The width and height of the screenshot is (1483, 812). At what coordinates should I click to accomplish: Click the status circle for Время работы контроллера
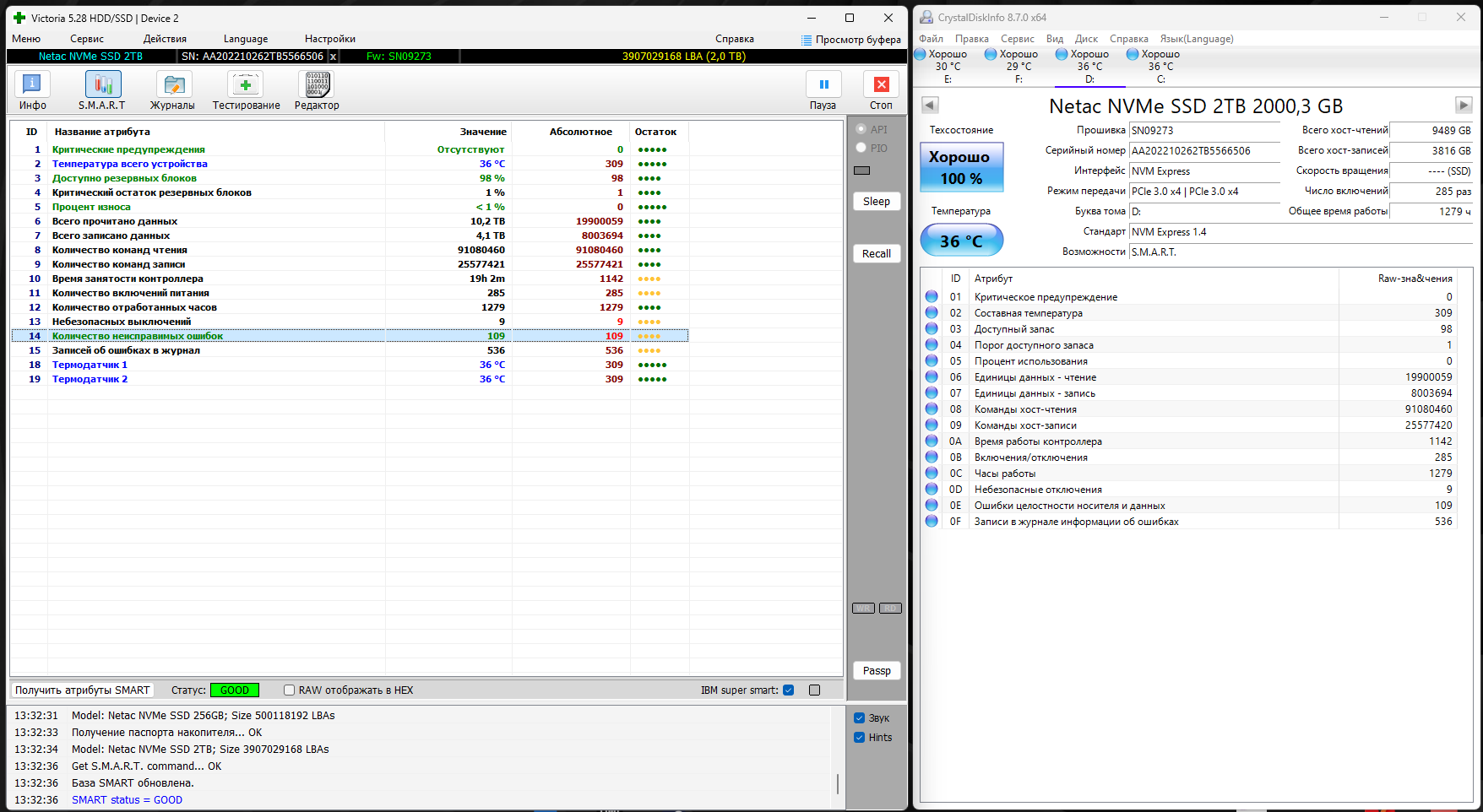point(932,441)
